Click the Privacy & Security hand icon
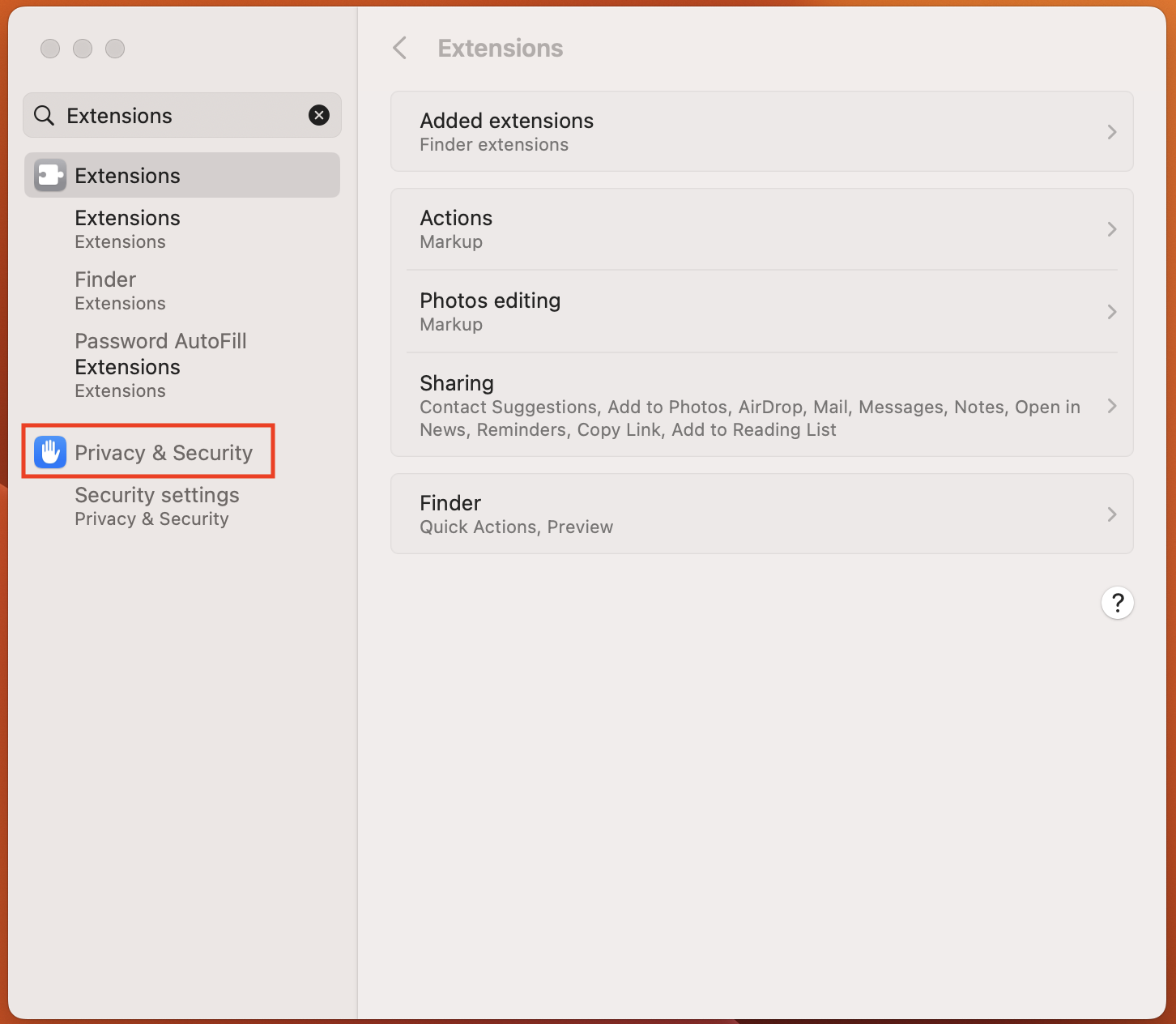The width and height of the screenshot is (1176, 1024). pyautogui.click(x=49, y=452)
